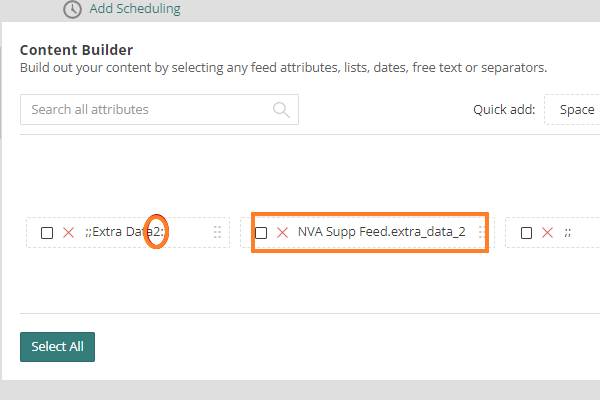Image resolution: width=600 pixels, height=400 pixels.
Task: Check the NVA Supp Feed.extra_data_2 checkbox
Action: (261, 232)
